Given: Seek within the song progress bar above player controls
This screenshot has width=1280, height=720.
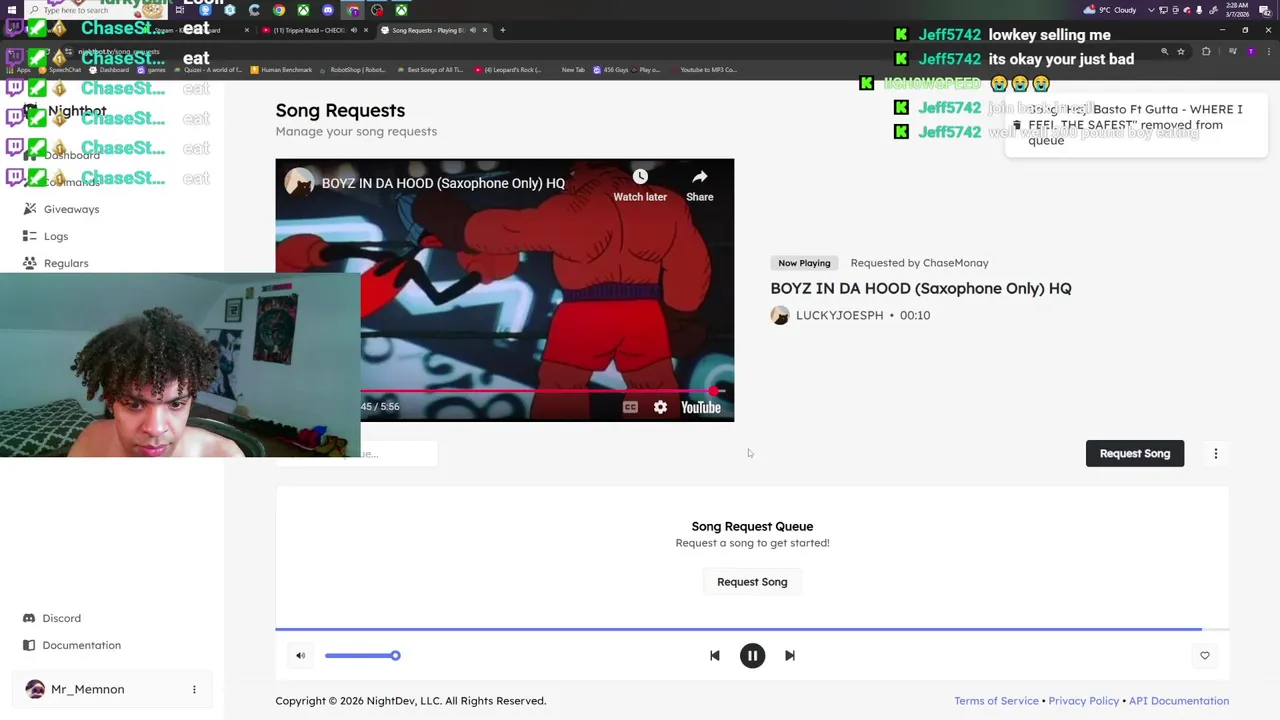Looking at the screenshot, I should coord(752,629).
